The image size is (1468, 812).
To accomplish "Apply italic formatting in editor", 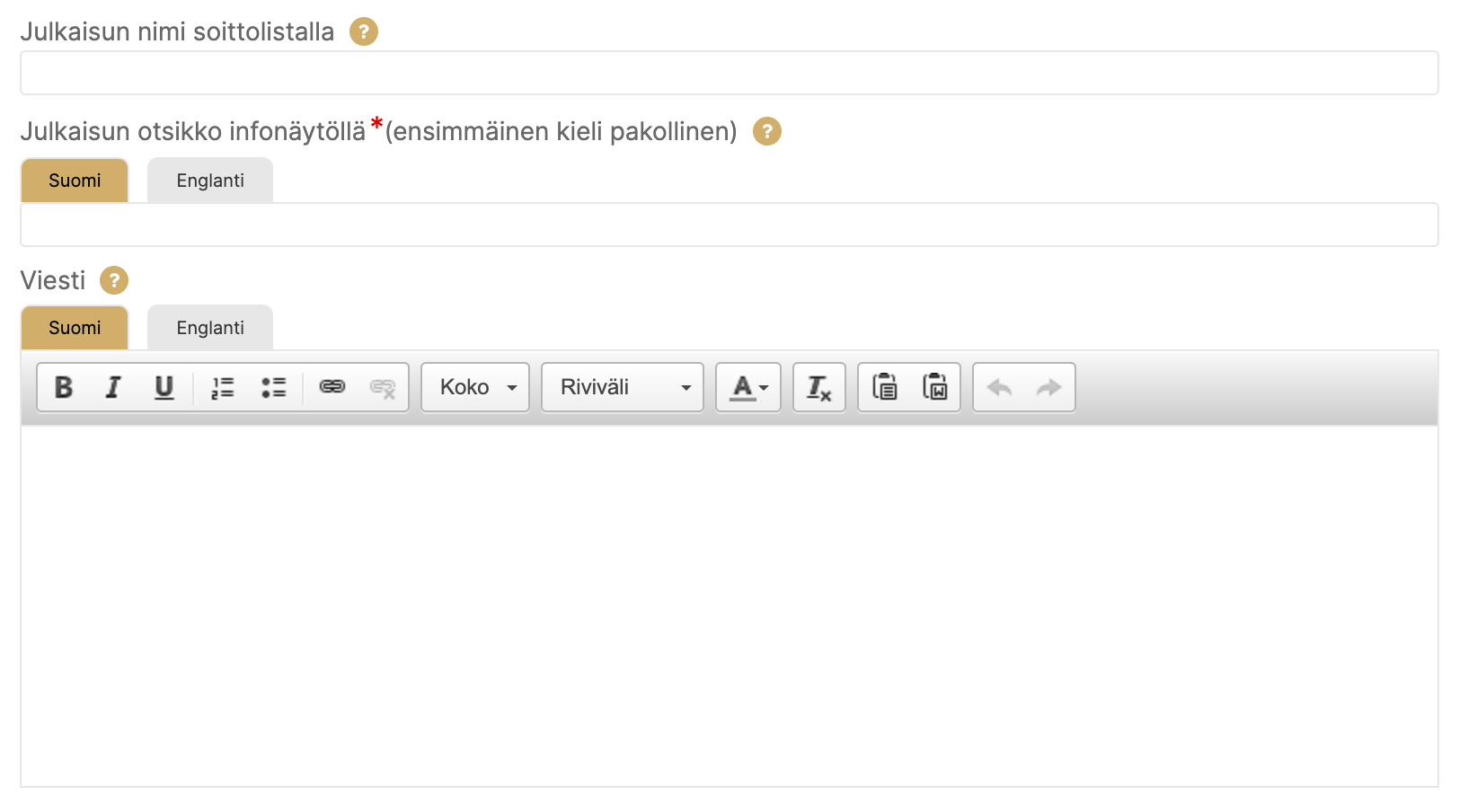I will click(113, 387).
